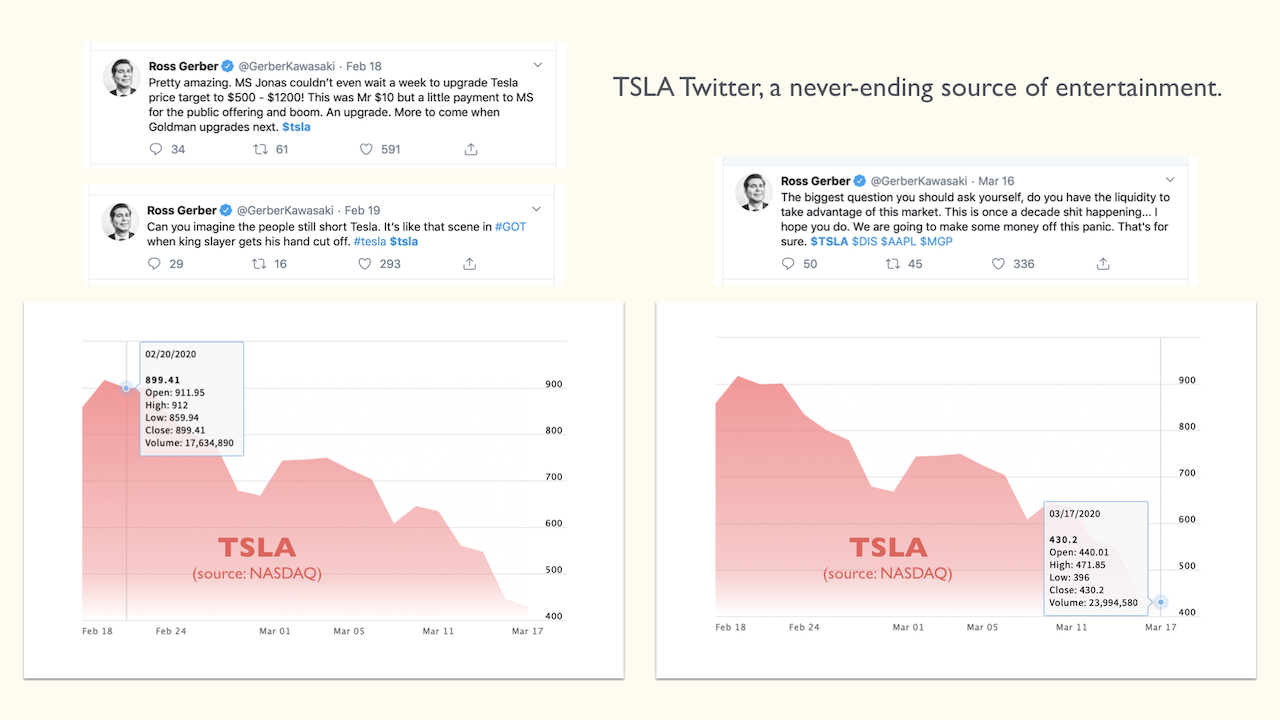Click reply icon on Feb 19 tweet
Viewport: 1280px width, 720px height.
point(154,264)
